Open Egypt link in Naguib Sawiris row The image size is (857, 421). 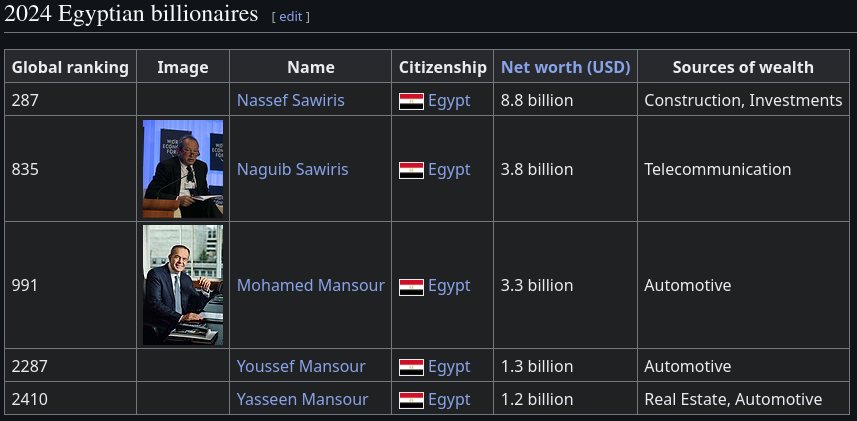pyautogui.click(x=449, y=169)
